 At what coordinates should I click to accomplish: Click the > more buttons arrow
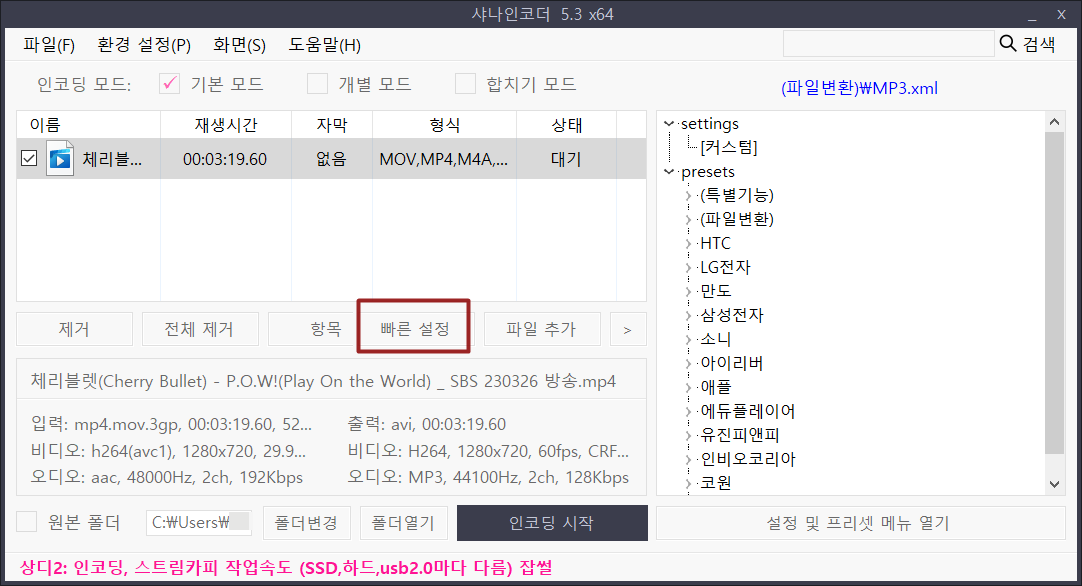(x=628, y=329)
